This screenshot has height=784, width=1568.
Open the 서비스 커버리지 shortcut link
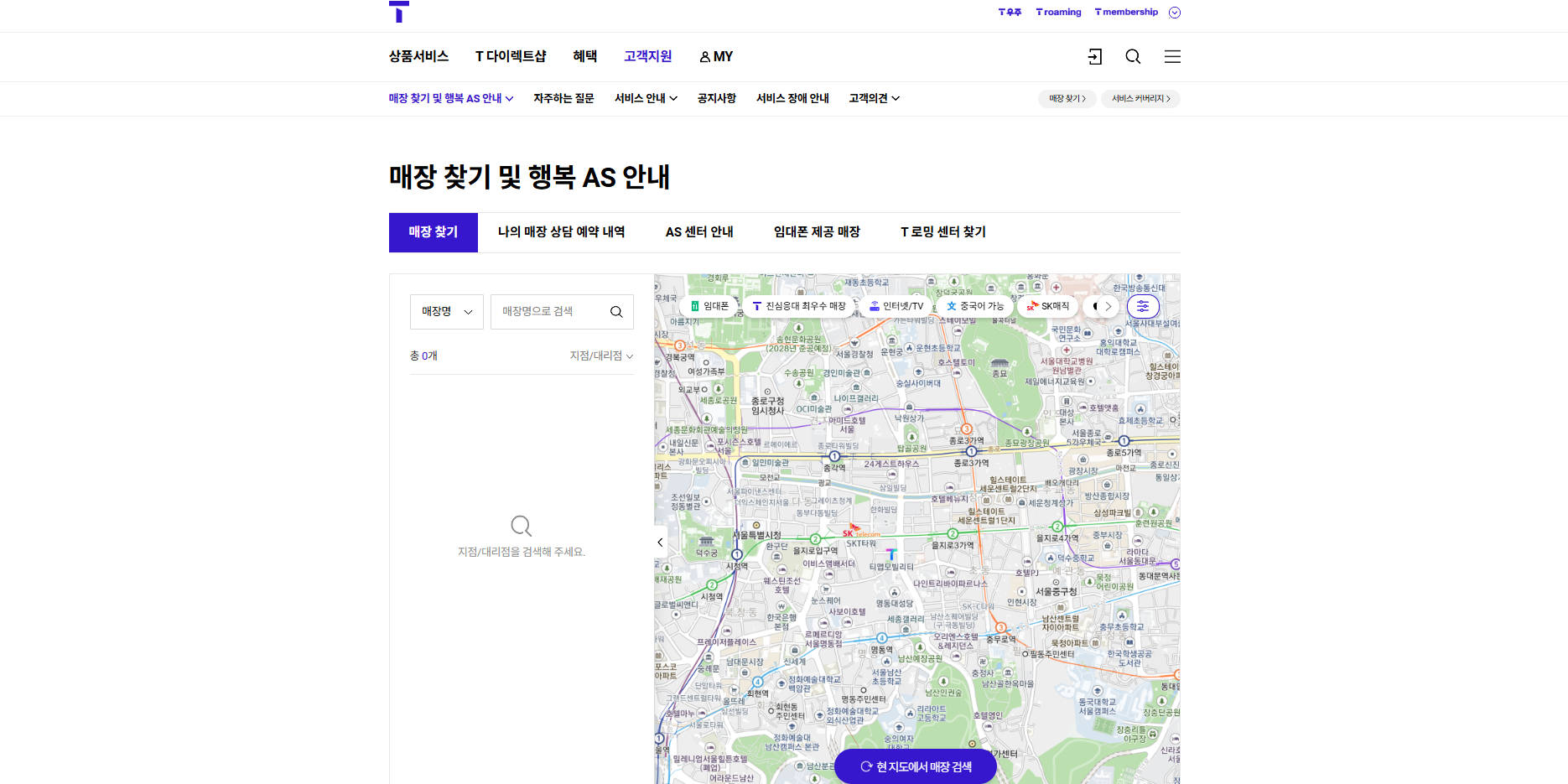point(1140,98)
